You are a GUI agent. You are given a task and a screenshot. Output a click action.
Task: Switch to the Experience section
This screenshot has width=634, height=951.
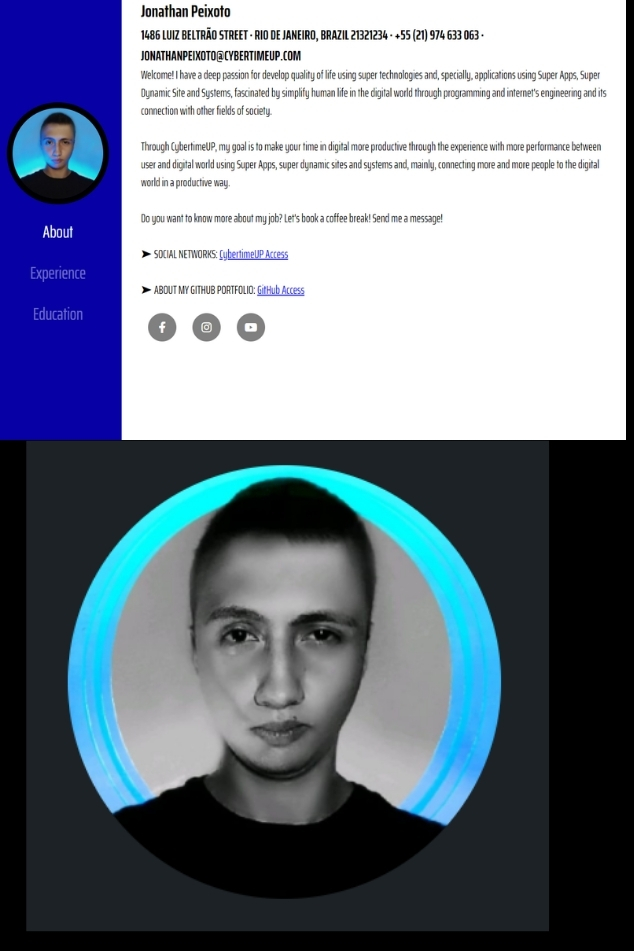point(58,274)
